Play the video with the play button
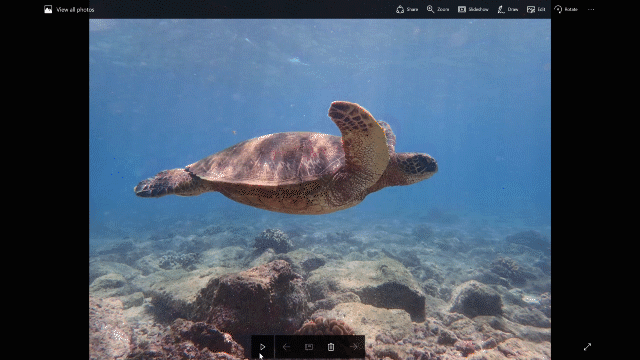Screen dimensions: 640x360 (262, 347)
